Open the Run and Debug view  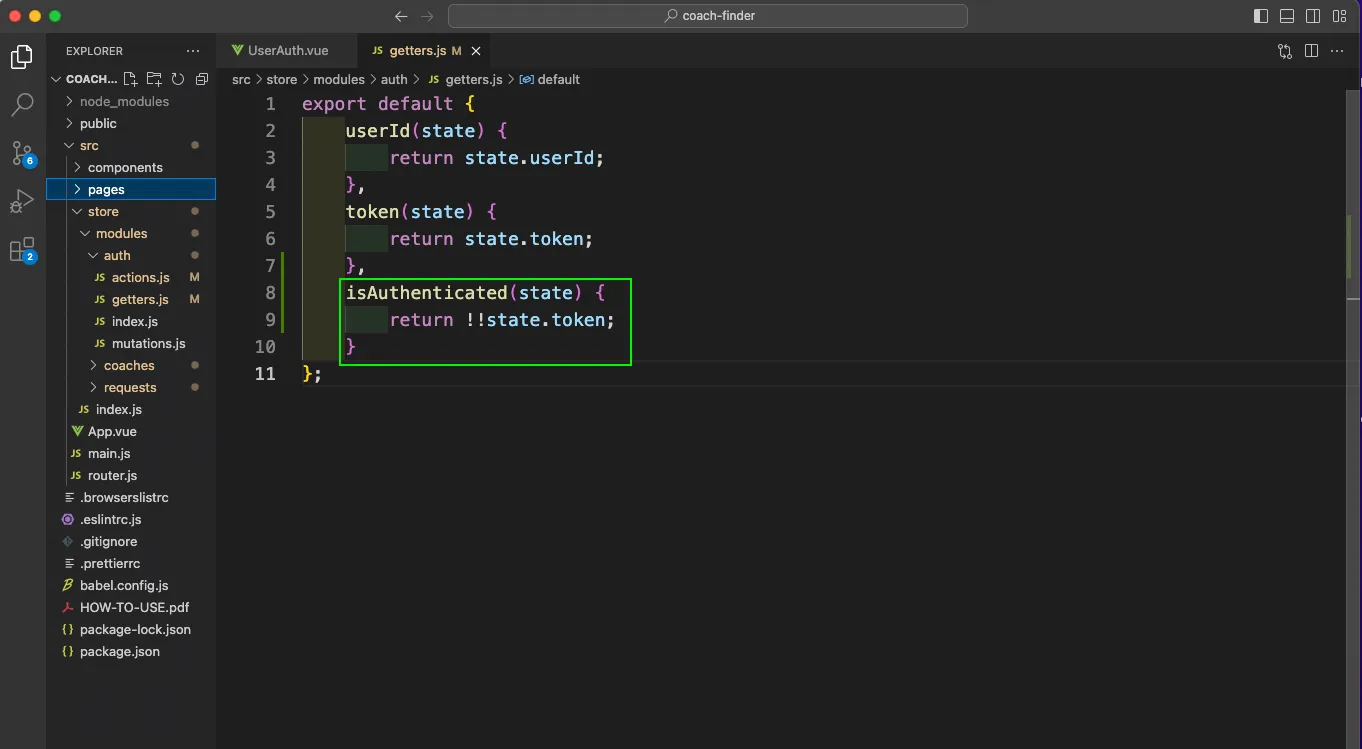[21, 201]
